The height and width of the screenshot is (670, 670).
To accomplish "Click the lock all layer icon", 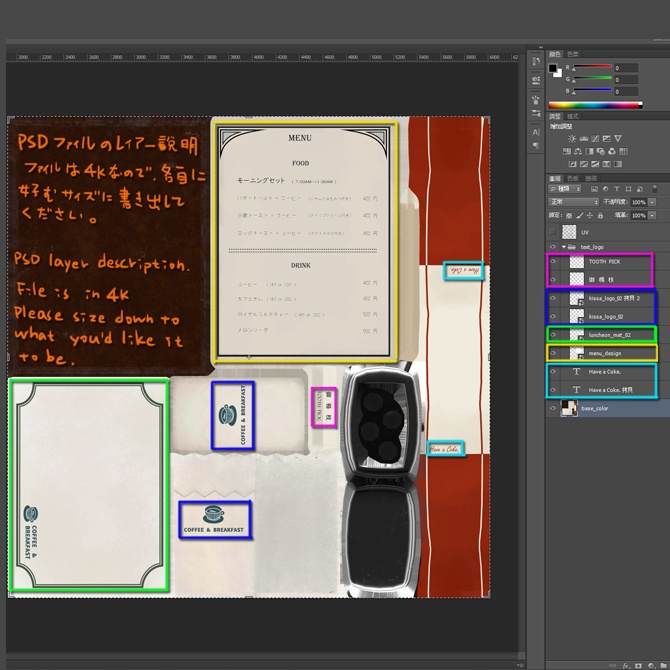I will (600, 214).
